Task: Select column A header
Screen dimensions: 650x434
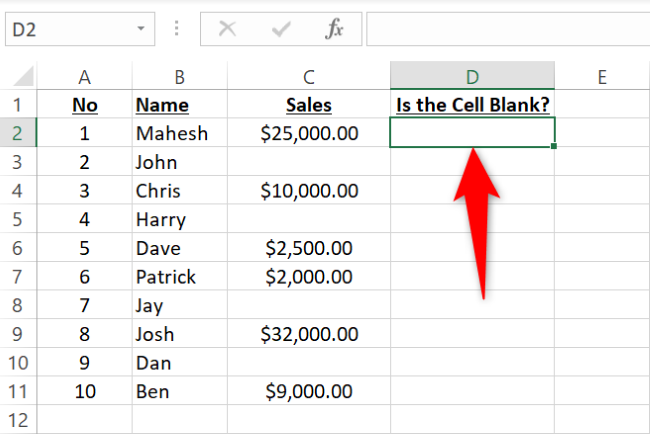Action: coord(83,76)
